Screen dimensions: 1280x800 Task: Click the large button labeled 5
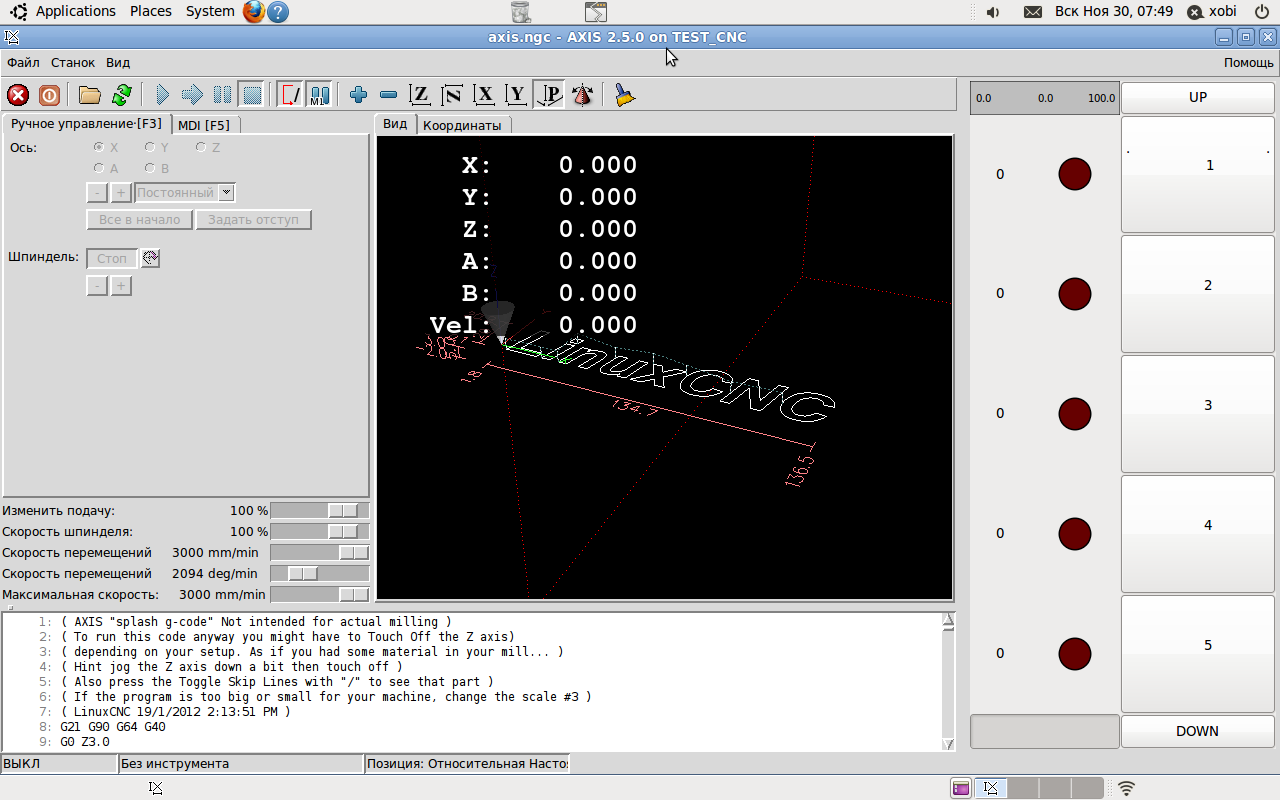pos(1198,654)
